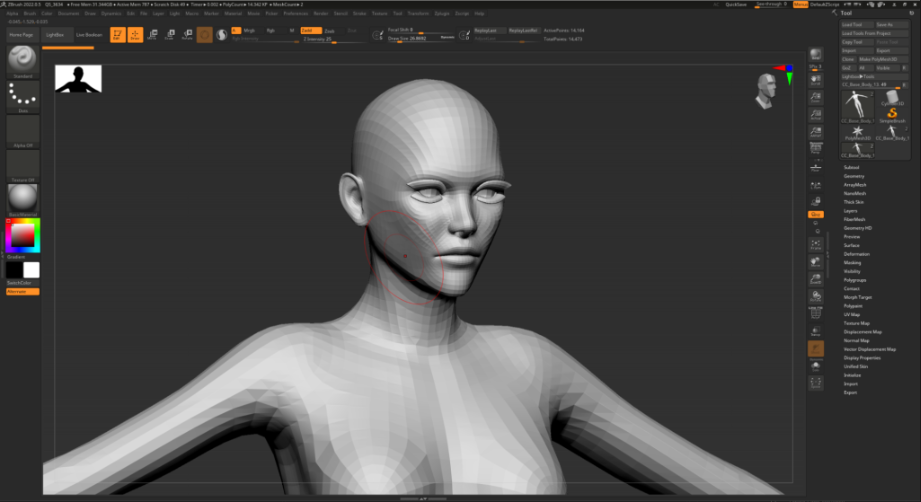Expand the Deformation palette section
This screenshot has height=502, width=921.
(x=856, y=254)
